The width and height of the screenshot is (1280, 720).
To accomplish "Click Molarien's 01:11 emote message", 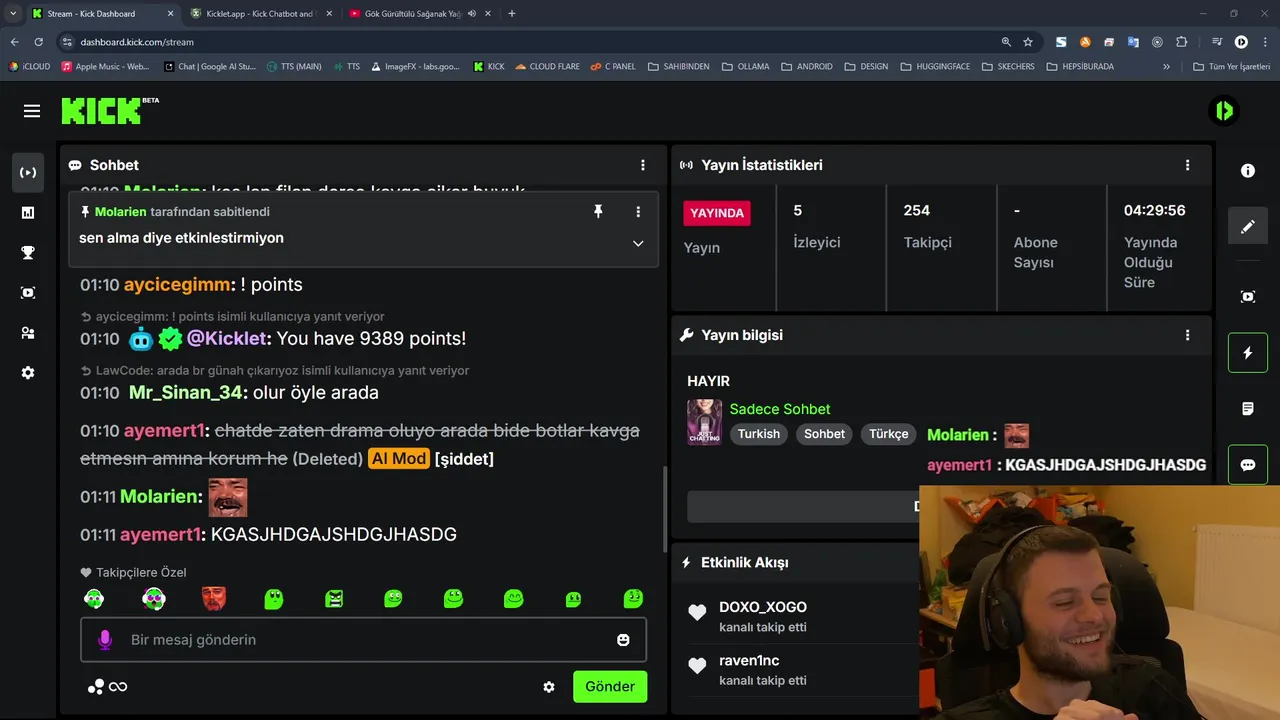I will coord(227,497).
